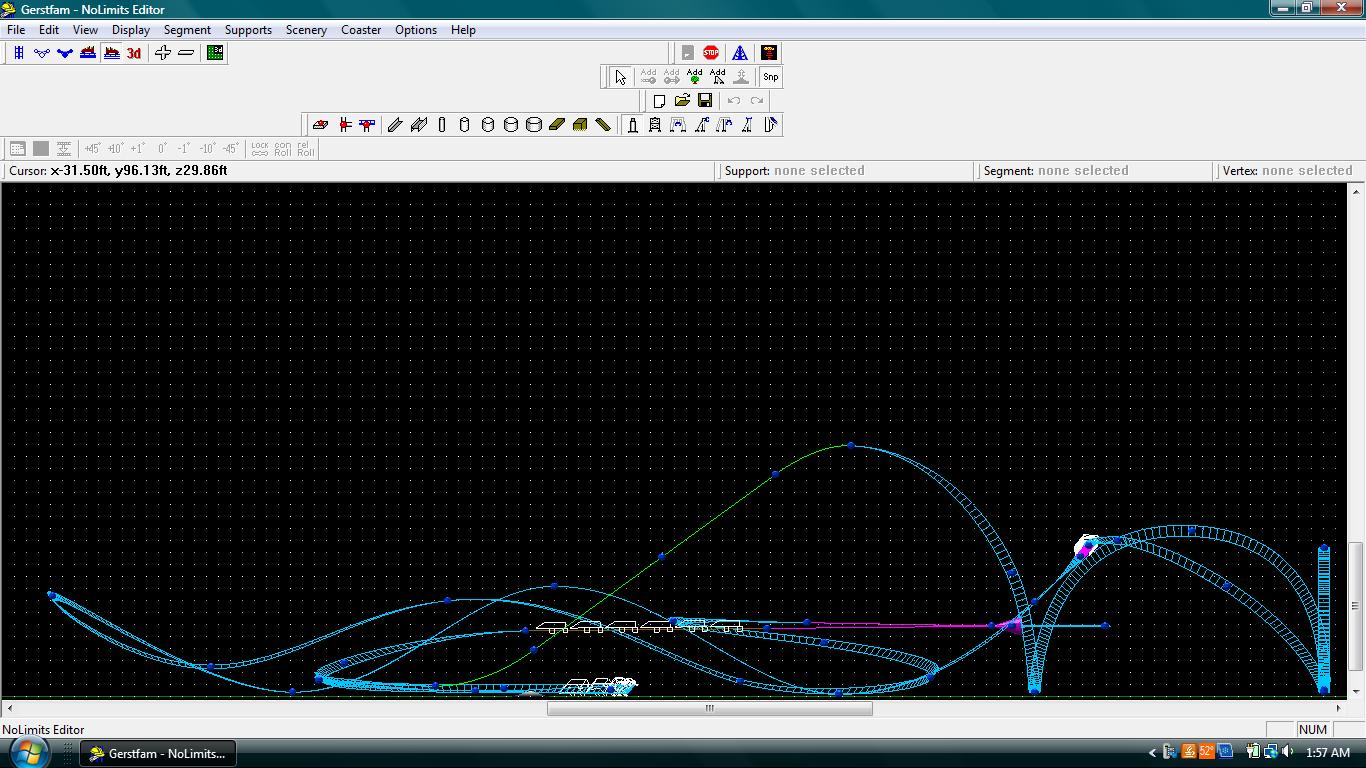1366x768 pixels.
Task: Open the Display menu
Action: (x=130, y=30)
